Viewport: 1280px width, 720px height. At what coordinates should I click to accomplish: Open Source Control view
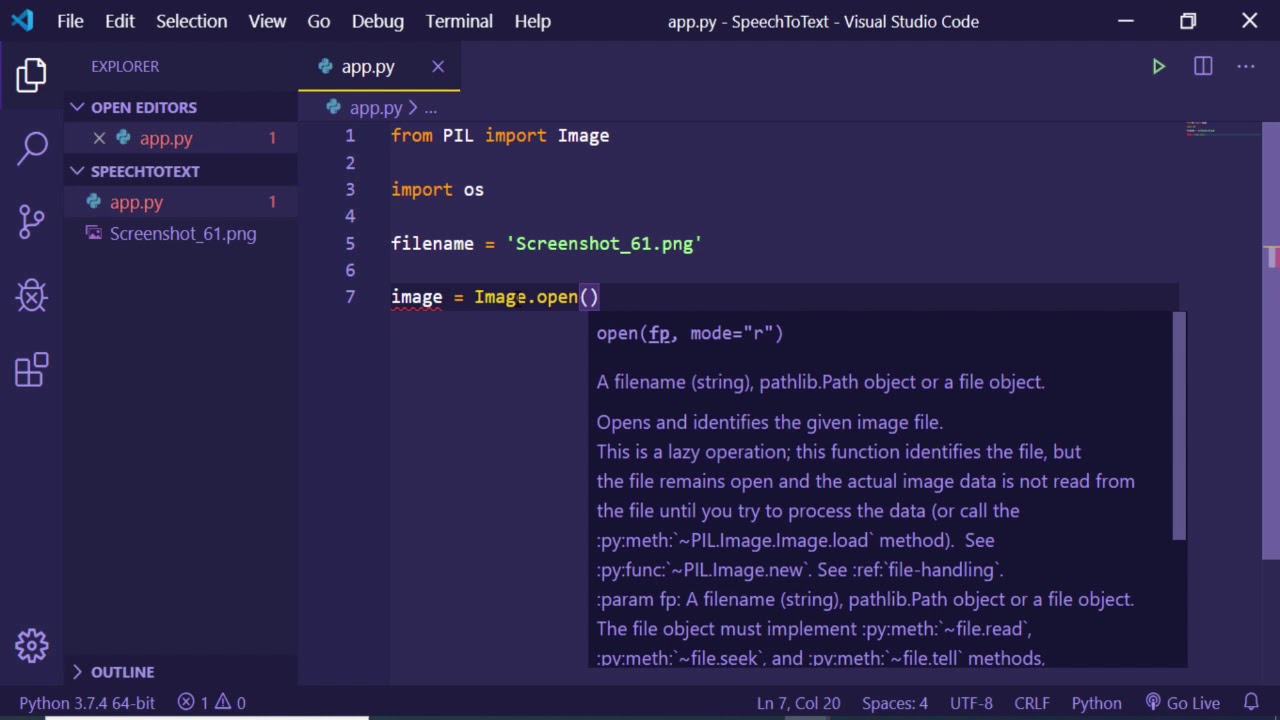pos(32,221)
